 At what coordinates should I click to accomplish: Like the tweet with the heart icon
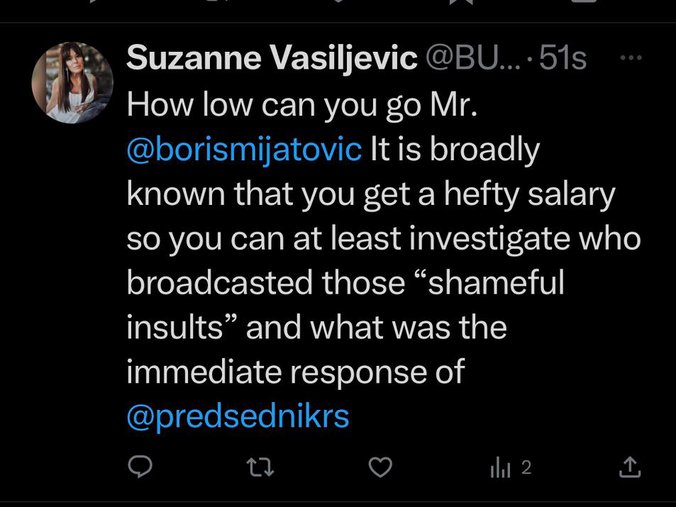pyautogui.click(x=379, y=466)
